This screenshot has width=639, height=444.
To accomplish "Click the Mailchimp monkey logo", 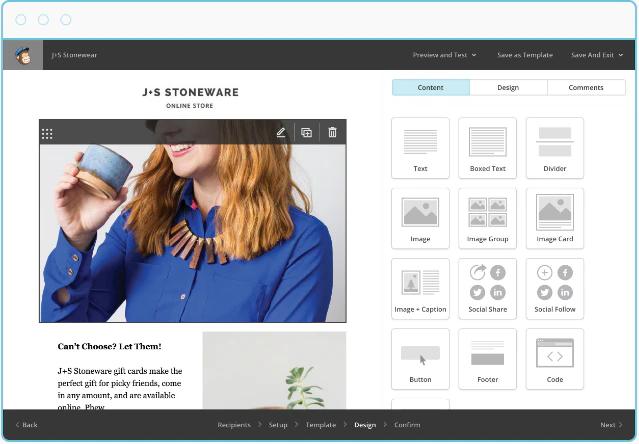I will point(23,55).
